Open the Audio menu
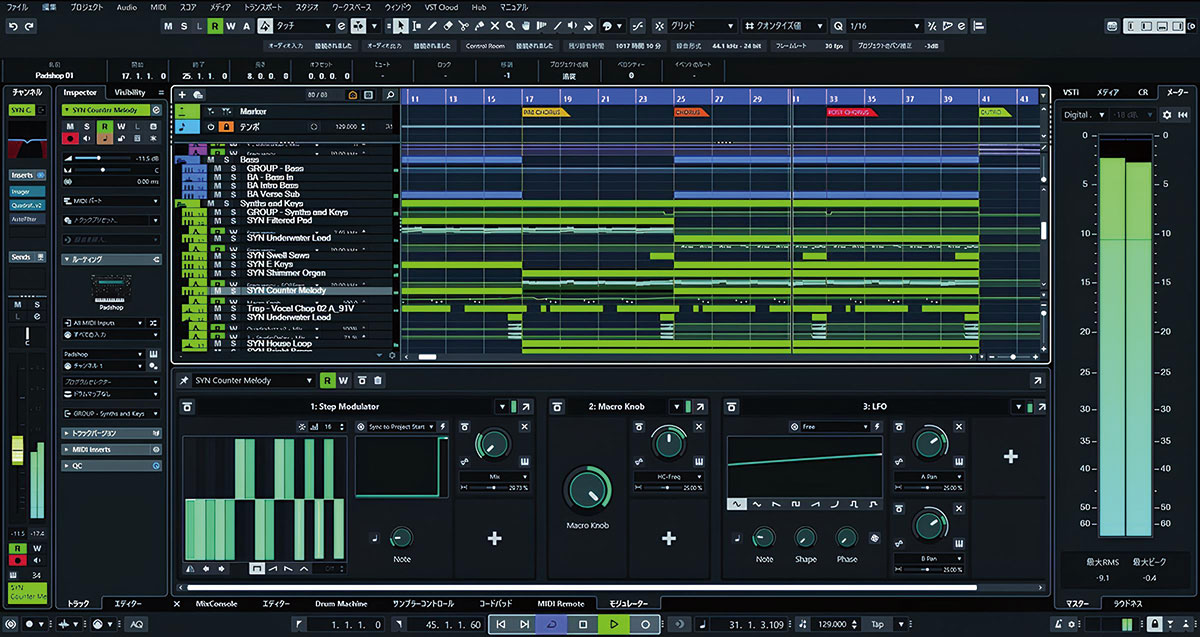Screen dimensions: 1200x637 126,7
